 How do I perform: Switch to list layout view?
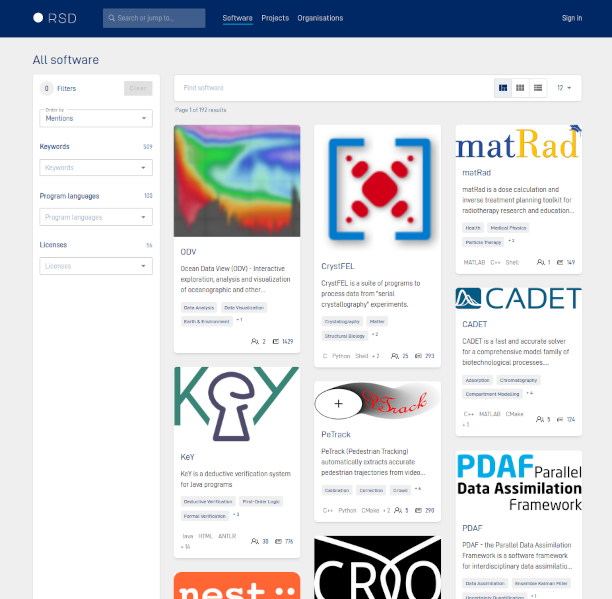point(538,88)
